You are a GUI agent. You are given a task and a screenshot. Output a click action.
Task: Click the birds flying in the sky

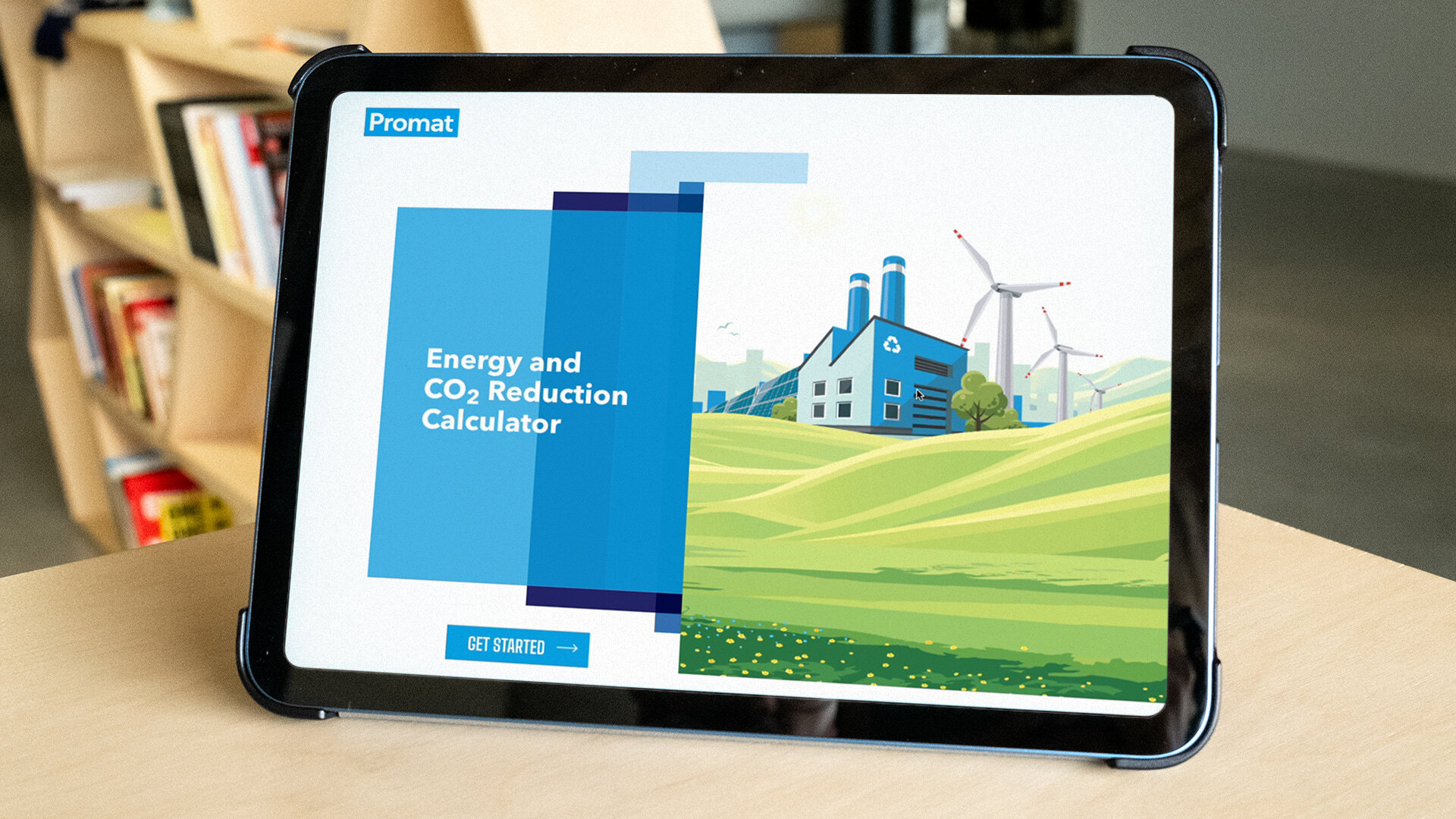(728, 328)
